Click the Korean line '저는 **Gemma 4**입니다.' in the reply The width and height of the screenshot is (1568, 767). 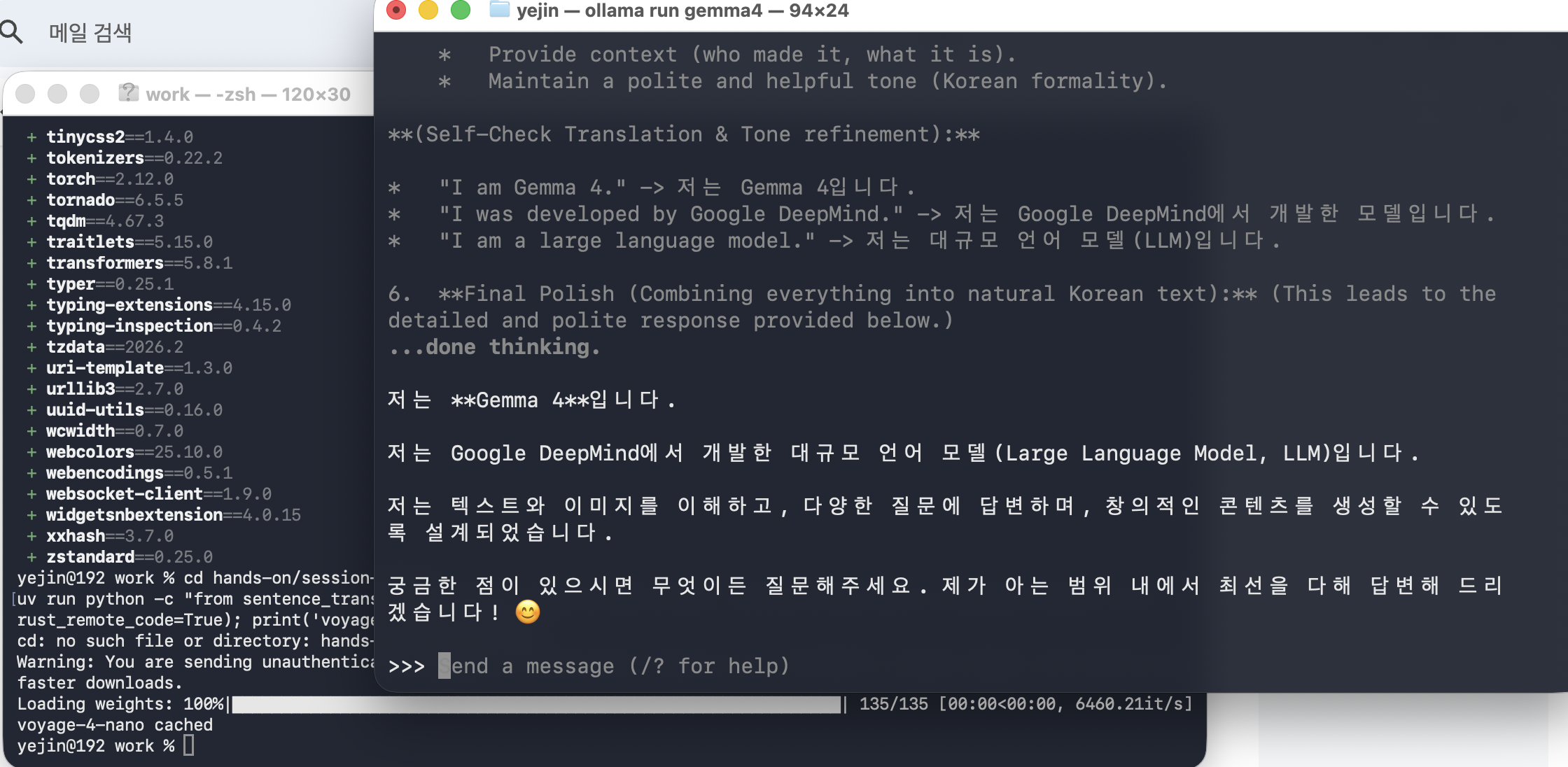tap(531, 400)
